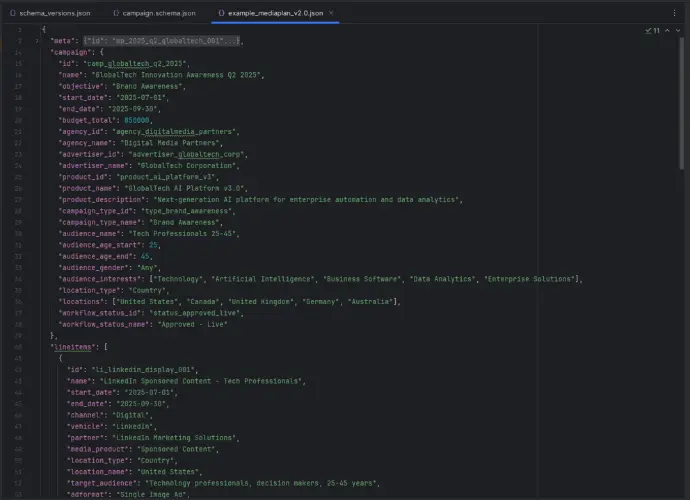The width and height of the screenshot is (690, 500).
Task: Click "type_brand_awareness" value
Action: [187, 211]
